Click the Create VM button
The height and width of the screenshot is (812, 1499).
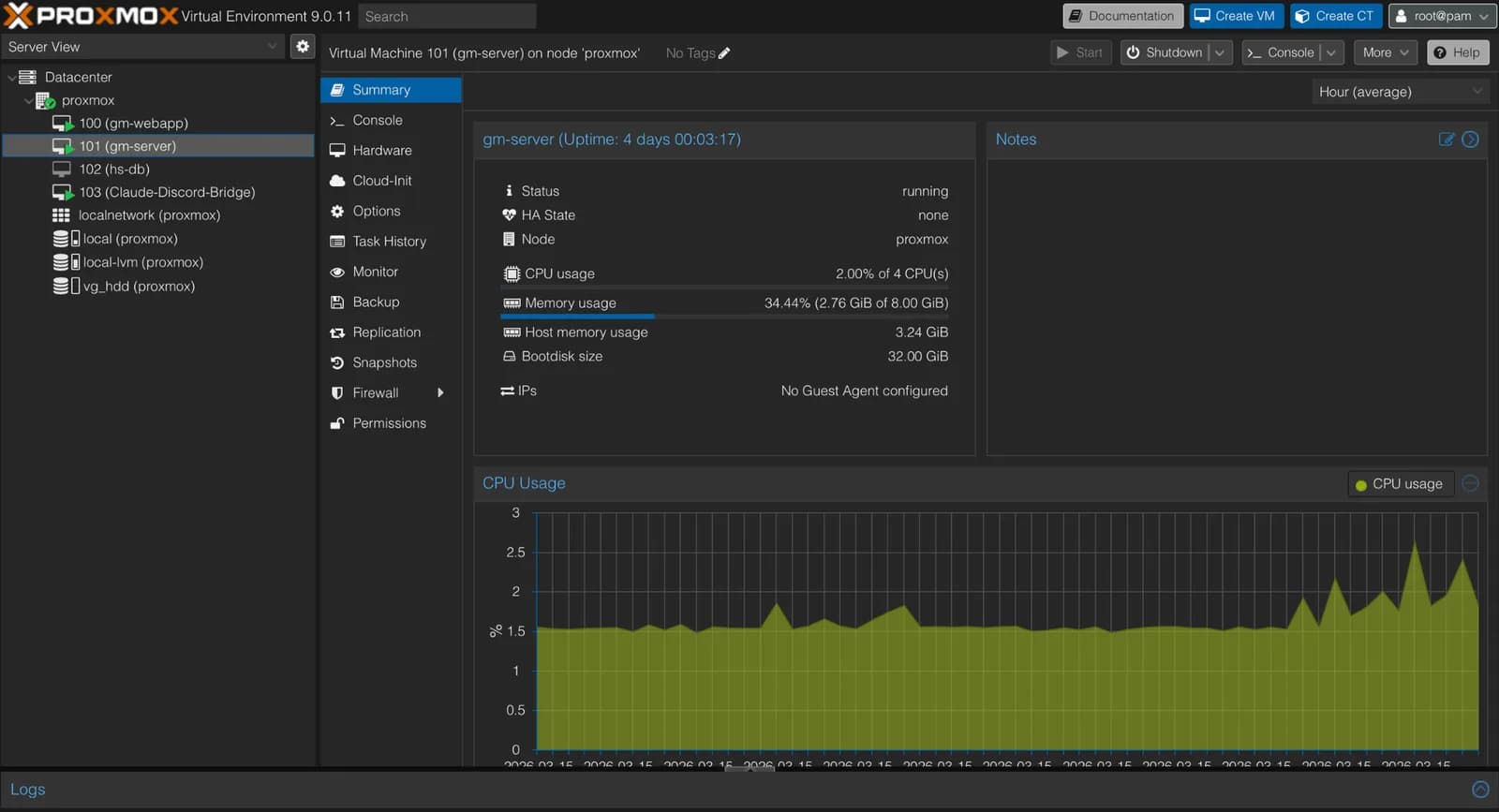1237,16
